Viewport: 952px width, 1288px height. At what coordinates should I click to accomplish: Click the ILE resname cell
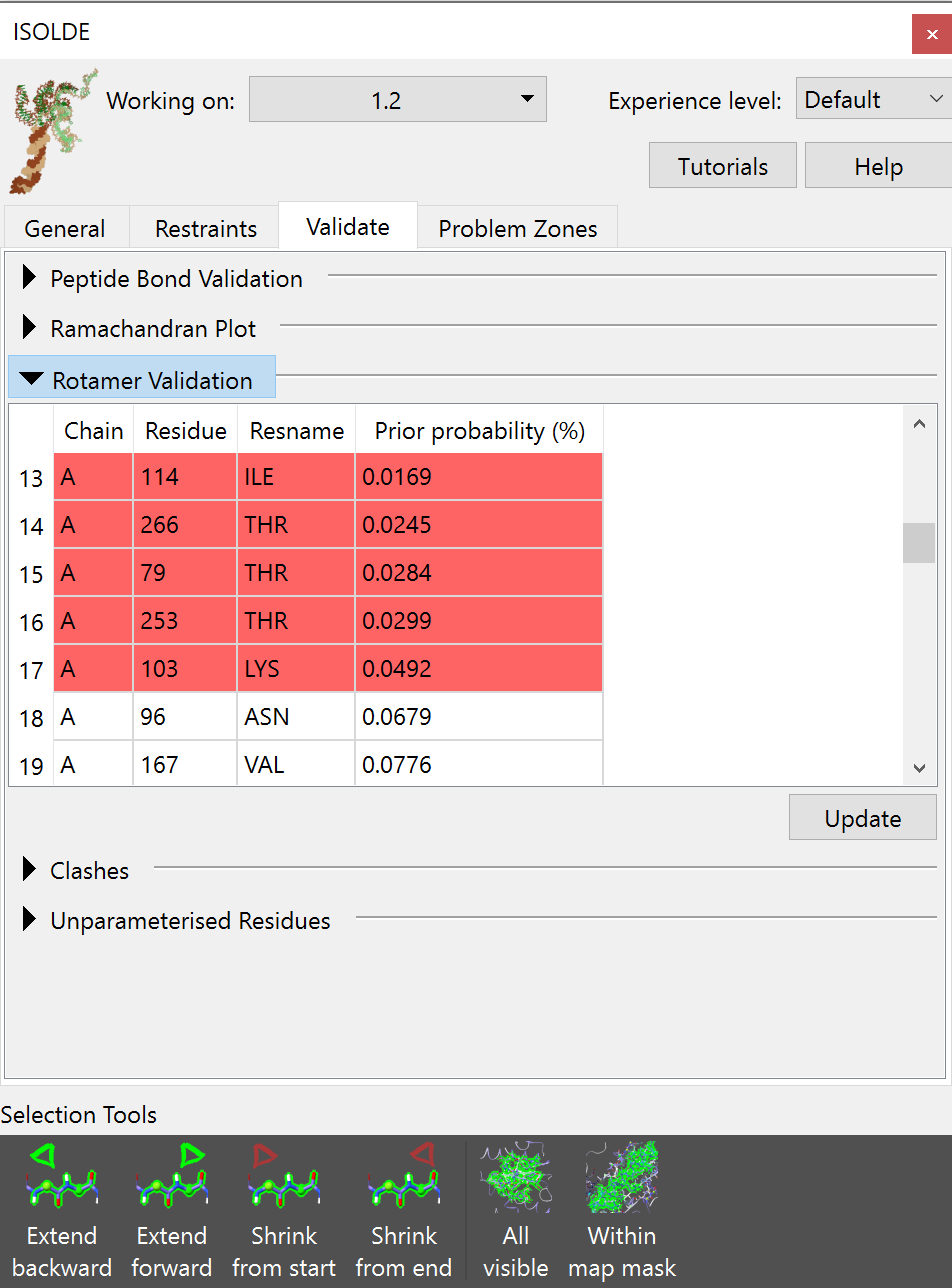click(x=297, y=477)
